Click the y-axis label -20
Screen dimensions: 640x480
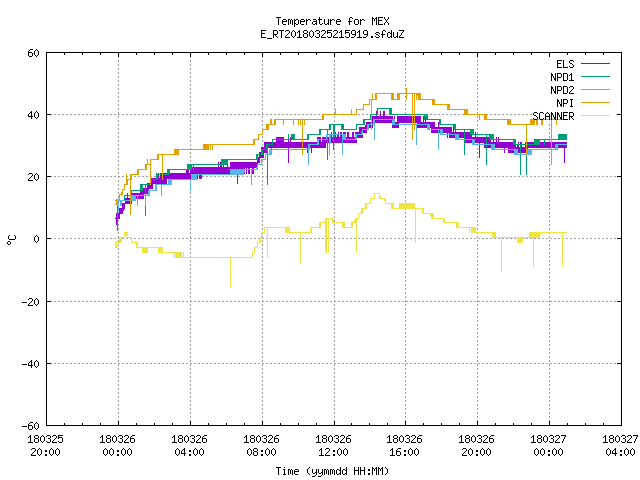31,302
